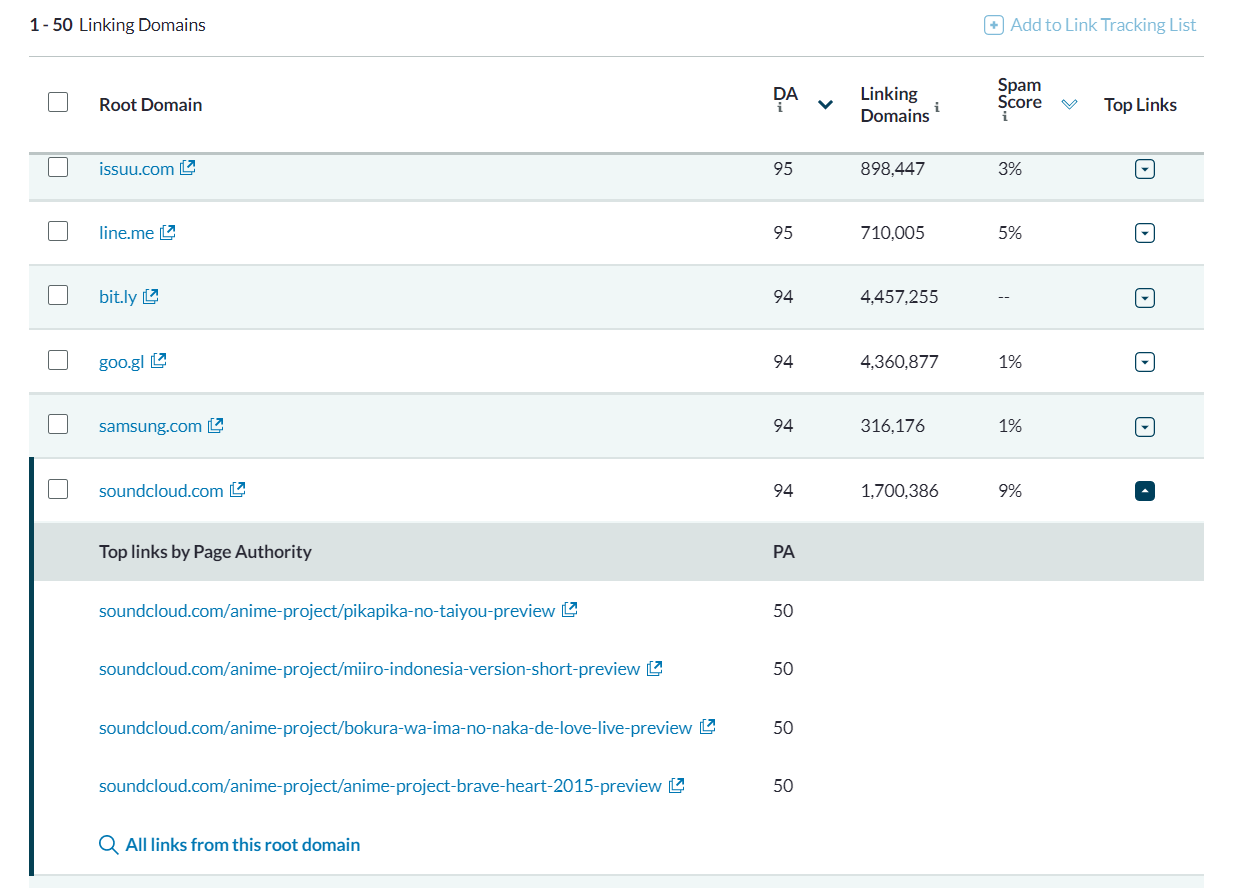The width and height of the screenshot is (1236, 888).
Task: Expand top links for issuu.com
Action: tap(1145, 170)
